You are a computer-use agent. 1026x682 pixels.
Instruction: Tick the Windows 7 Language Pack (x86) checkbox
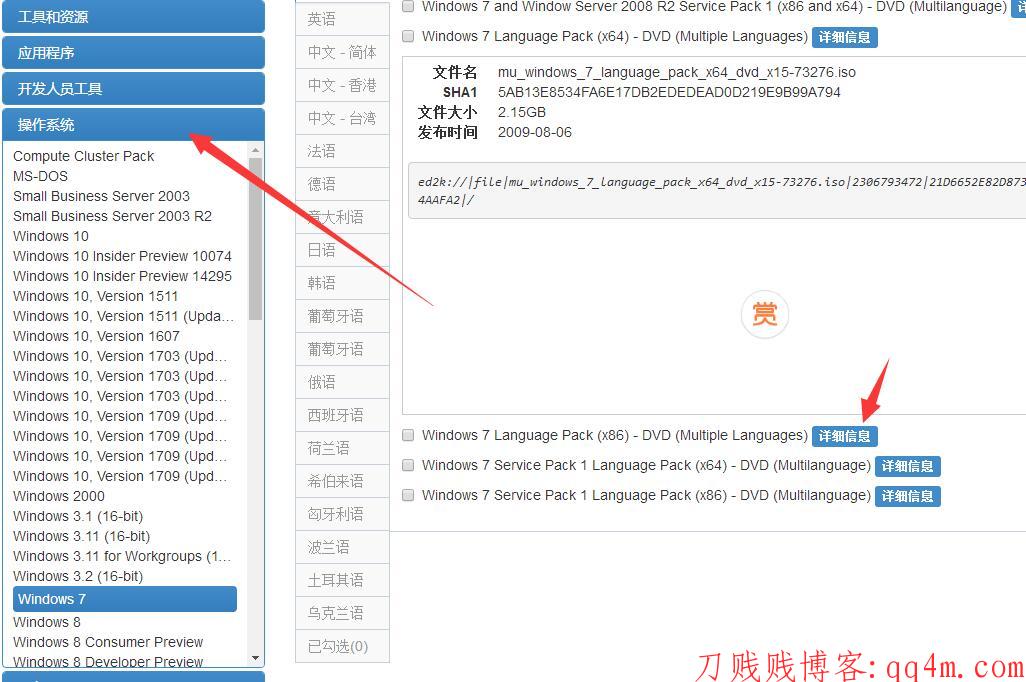408,435
